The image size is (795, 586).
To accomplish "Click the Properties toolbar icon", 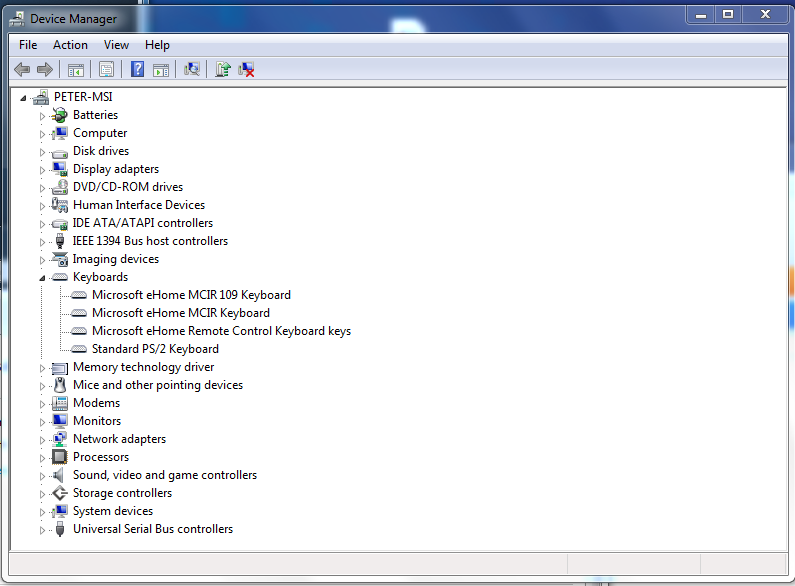I will 106,69.
